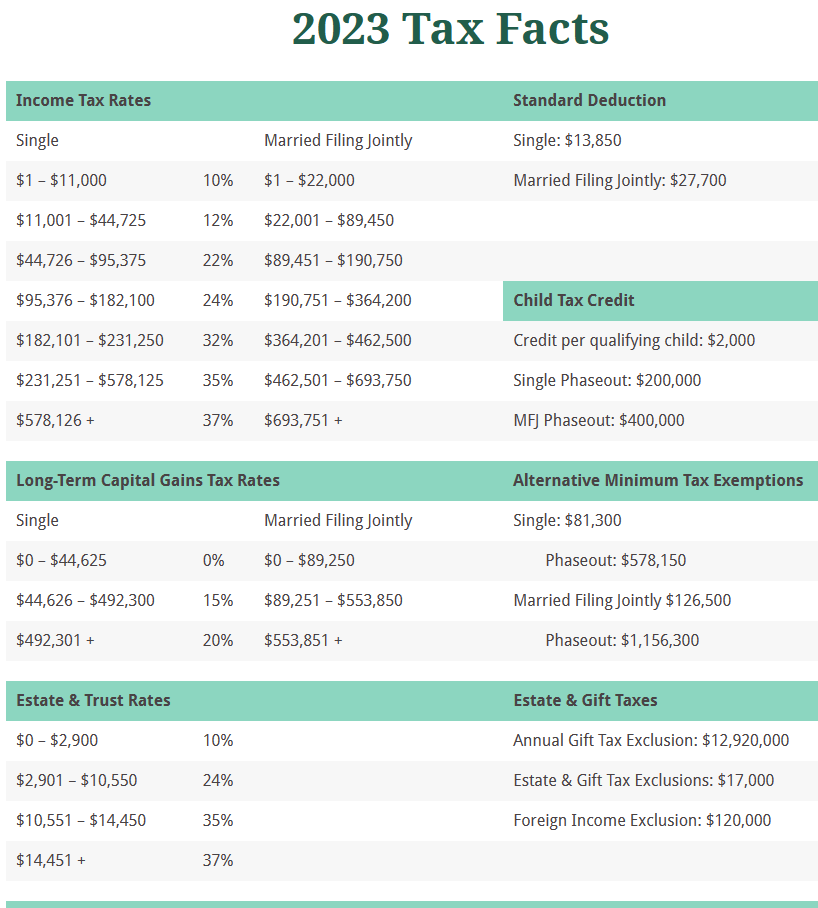Click Annual Gift Tax Exclusion: $12,920,000

pyautogui.click(x=650, y=740)
